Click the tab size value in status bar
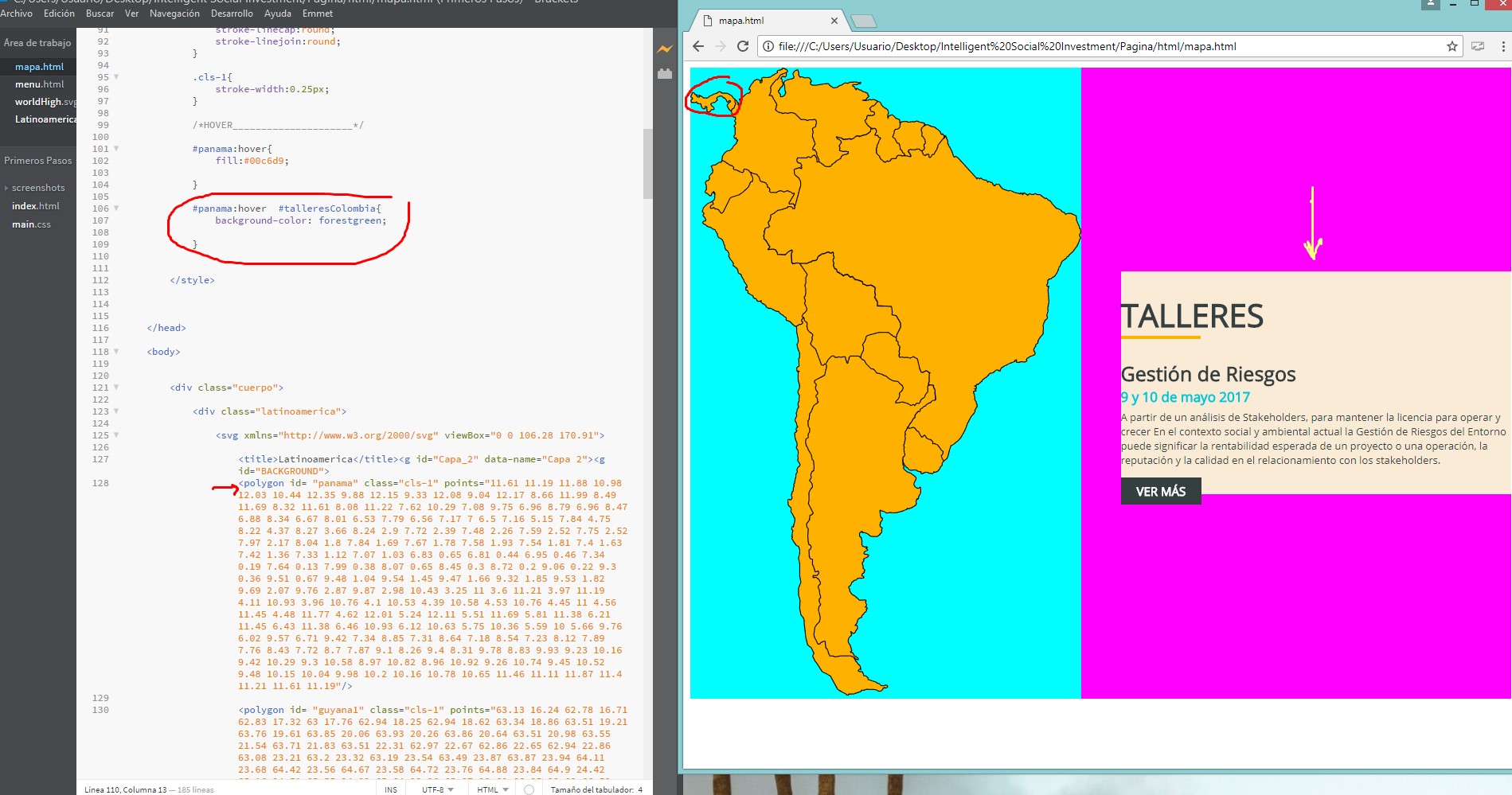This screenshot has height=795, width=1512. pyautogui.click(x=639, y=789)
